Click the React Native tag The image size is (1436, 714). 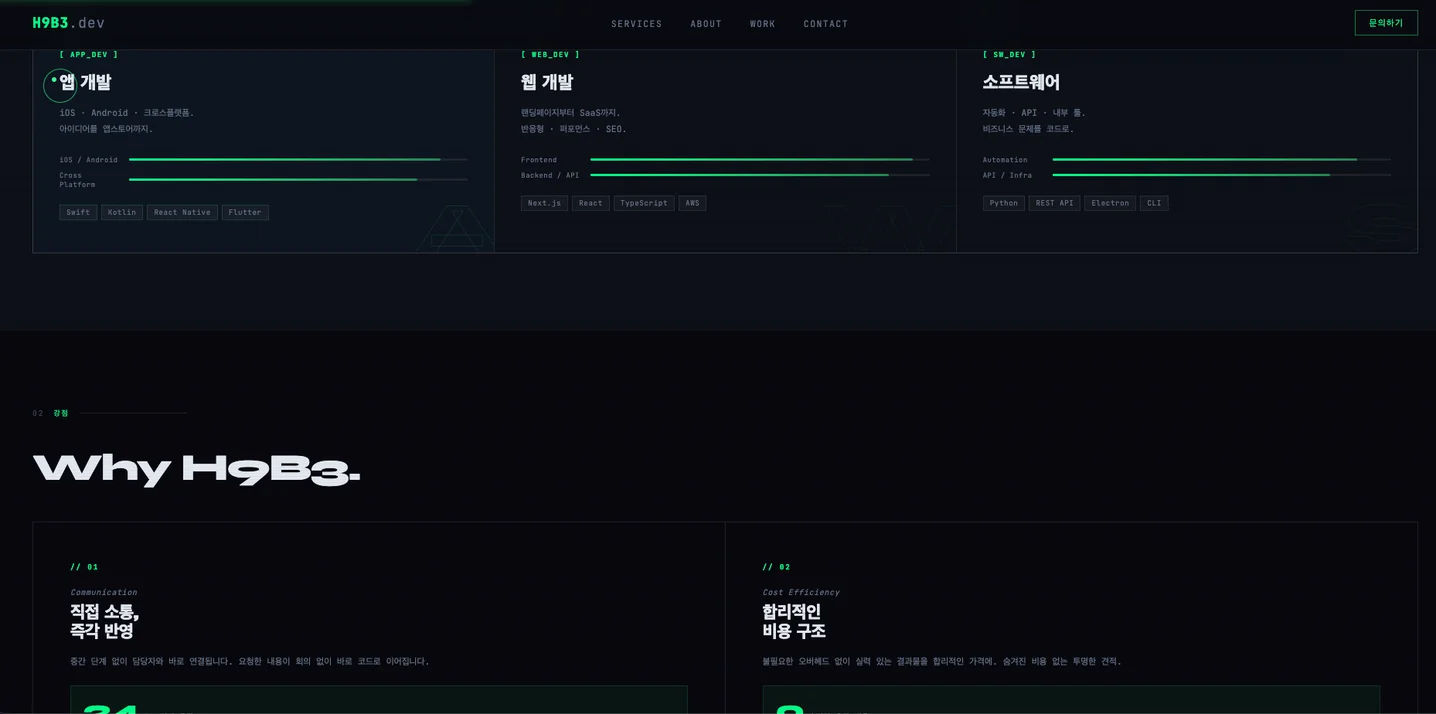click(x=182, y=212)
